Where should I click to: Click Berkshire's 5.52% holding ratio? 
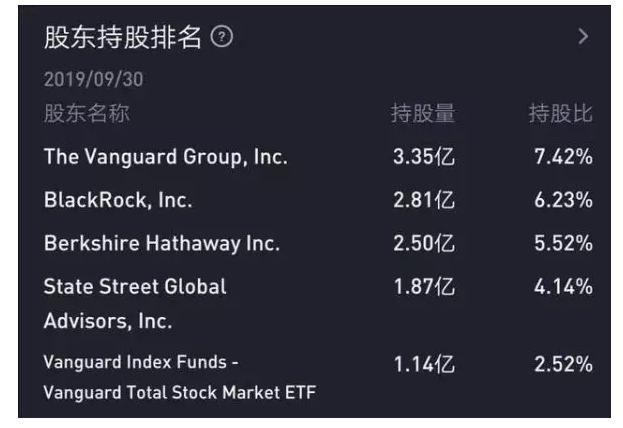(x=563, y=243)
